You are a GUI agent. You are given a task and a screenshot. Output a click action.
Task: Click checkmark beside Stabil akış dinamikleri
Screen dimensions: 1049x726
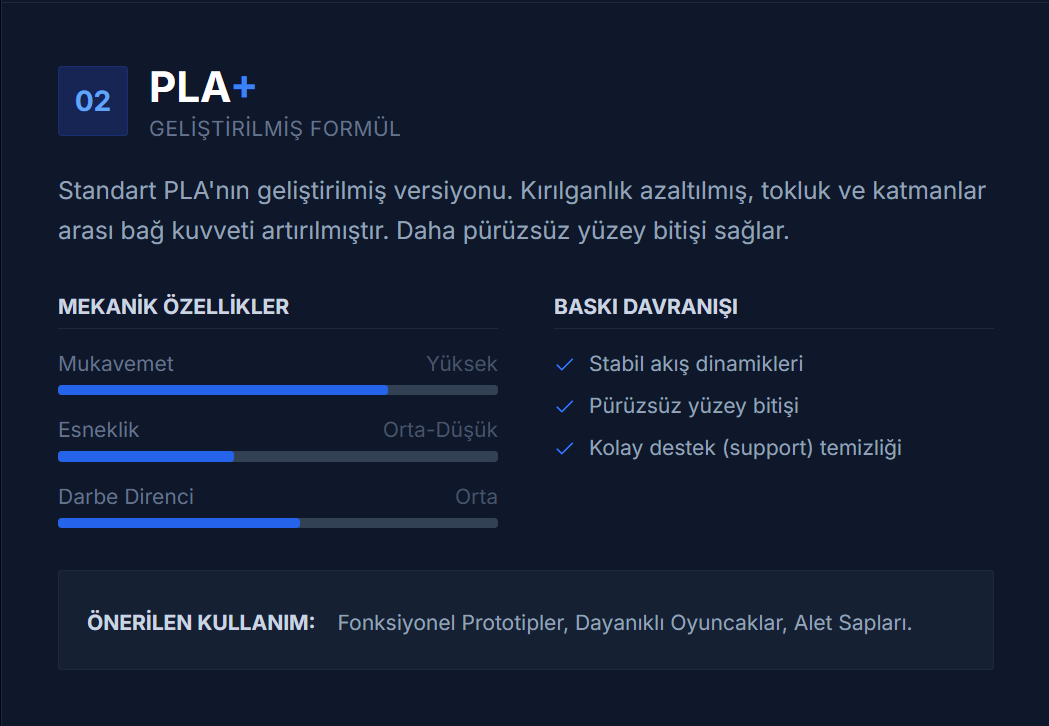point(564,365)
